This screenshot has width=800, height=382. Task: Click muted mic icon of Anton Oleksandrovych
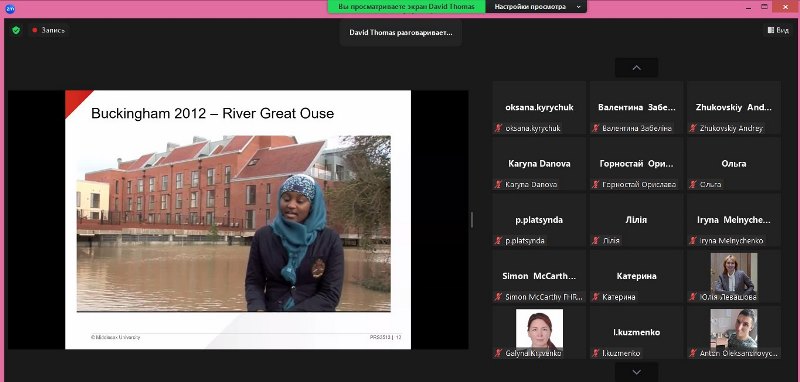pos(693,352)
